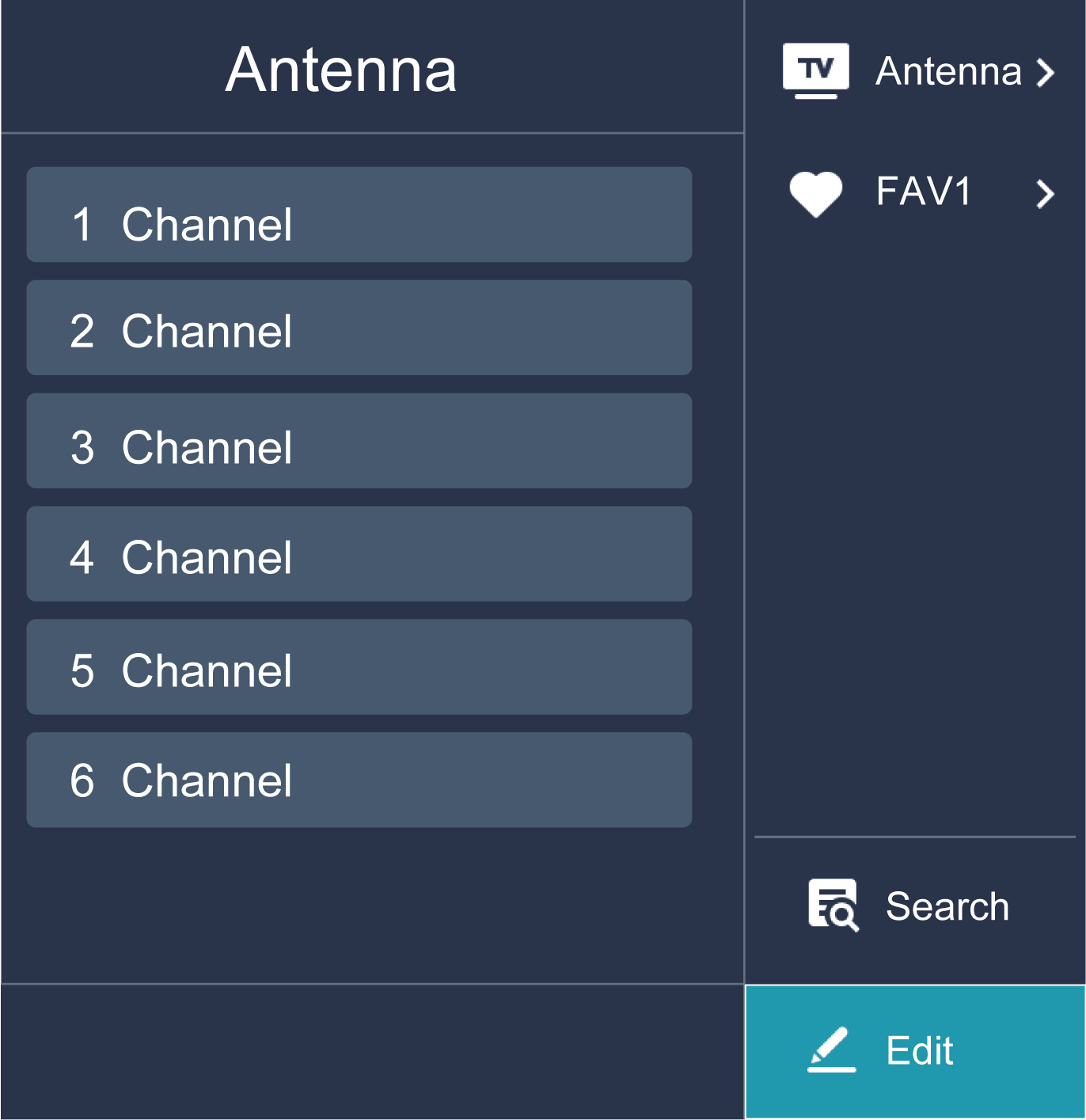
Task: Open the FAV1 favorites list
Action: [923, 192]
